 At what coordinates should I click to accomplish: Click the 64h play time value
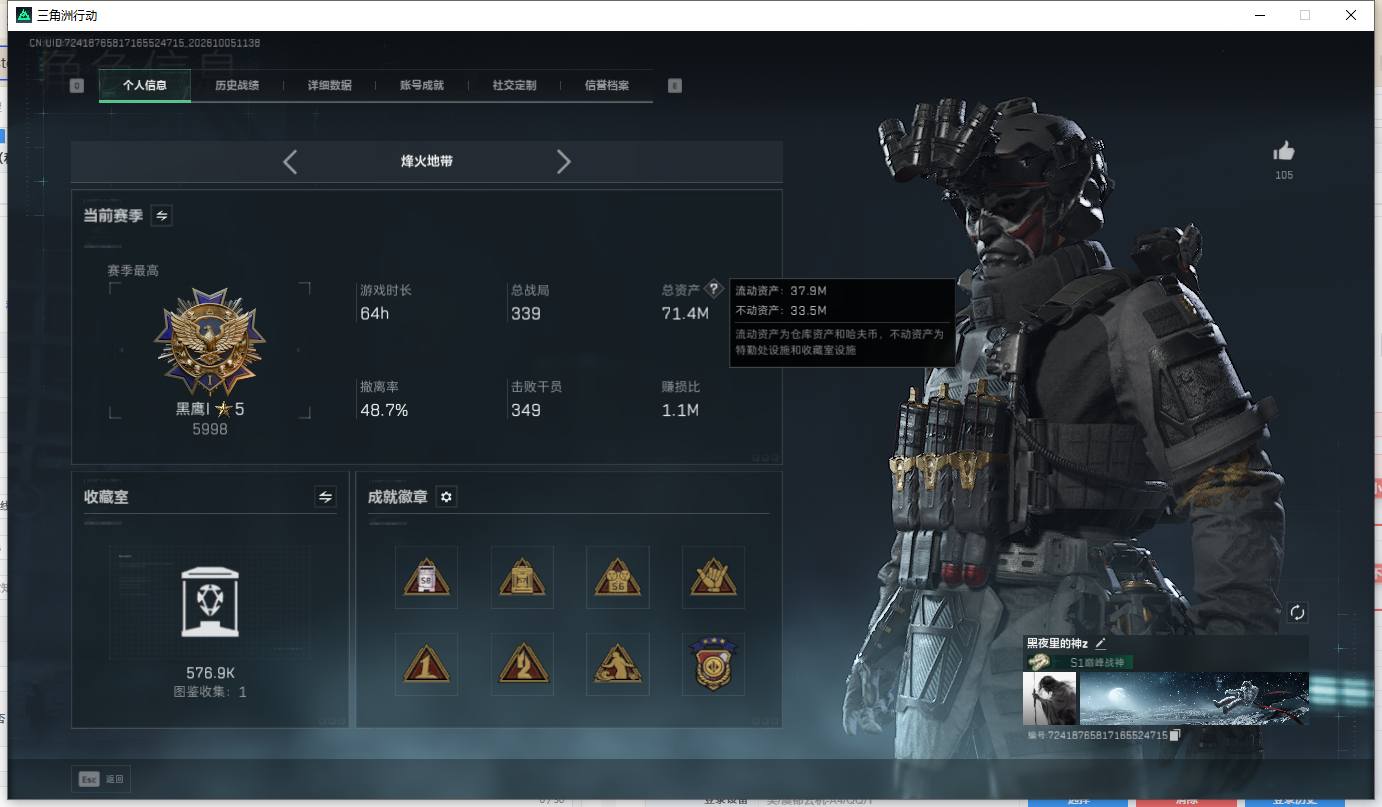(375, 314)
